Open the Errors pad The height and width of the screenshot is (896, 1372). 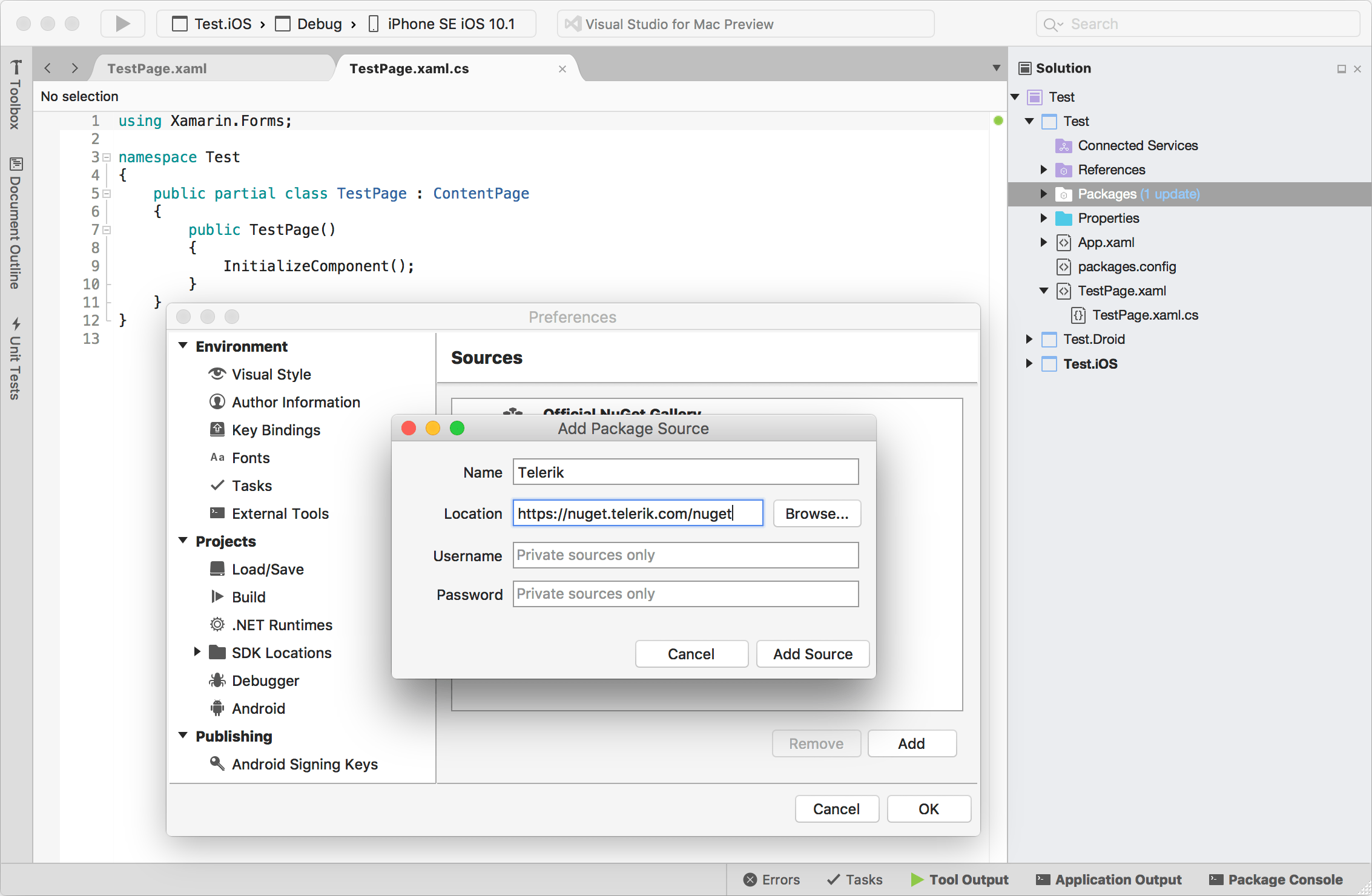(x=771, y=880)
